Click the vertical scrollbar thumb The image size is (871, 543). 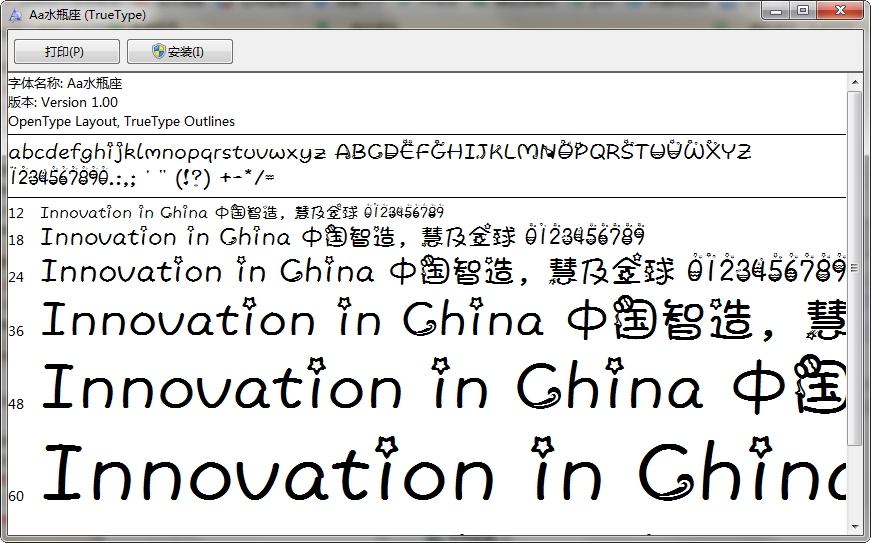pos(855,268)
